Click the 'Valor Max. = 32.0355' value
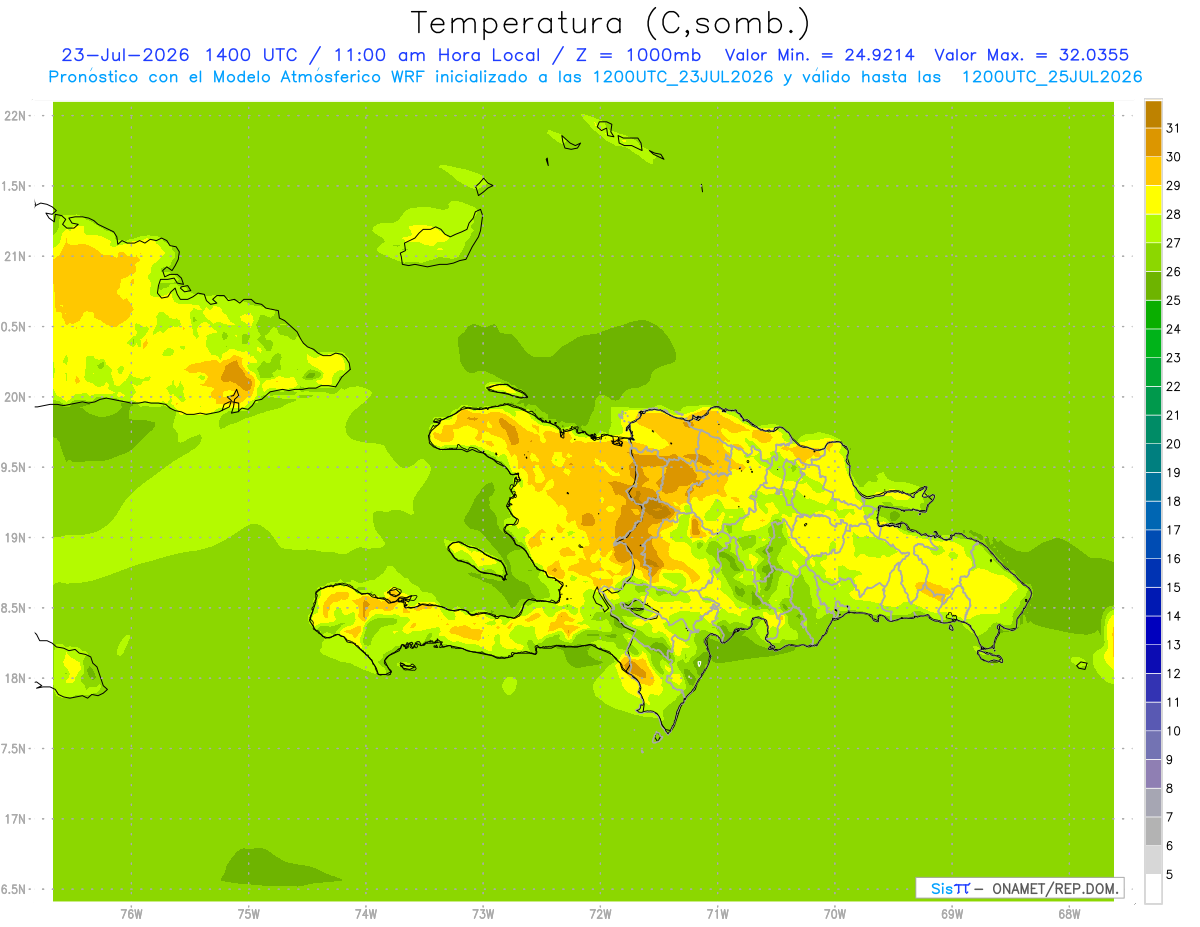Image resolution: width=1200 pixels, height=927 pixels. tap(1032, 55)
